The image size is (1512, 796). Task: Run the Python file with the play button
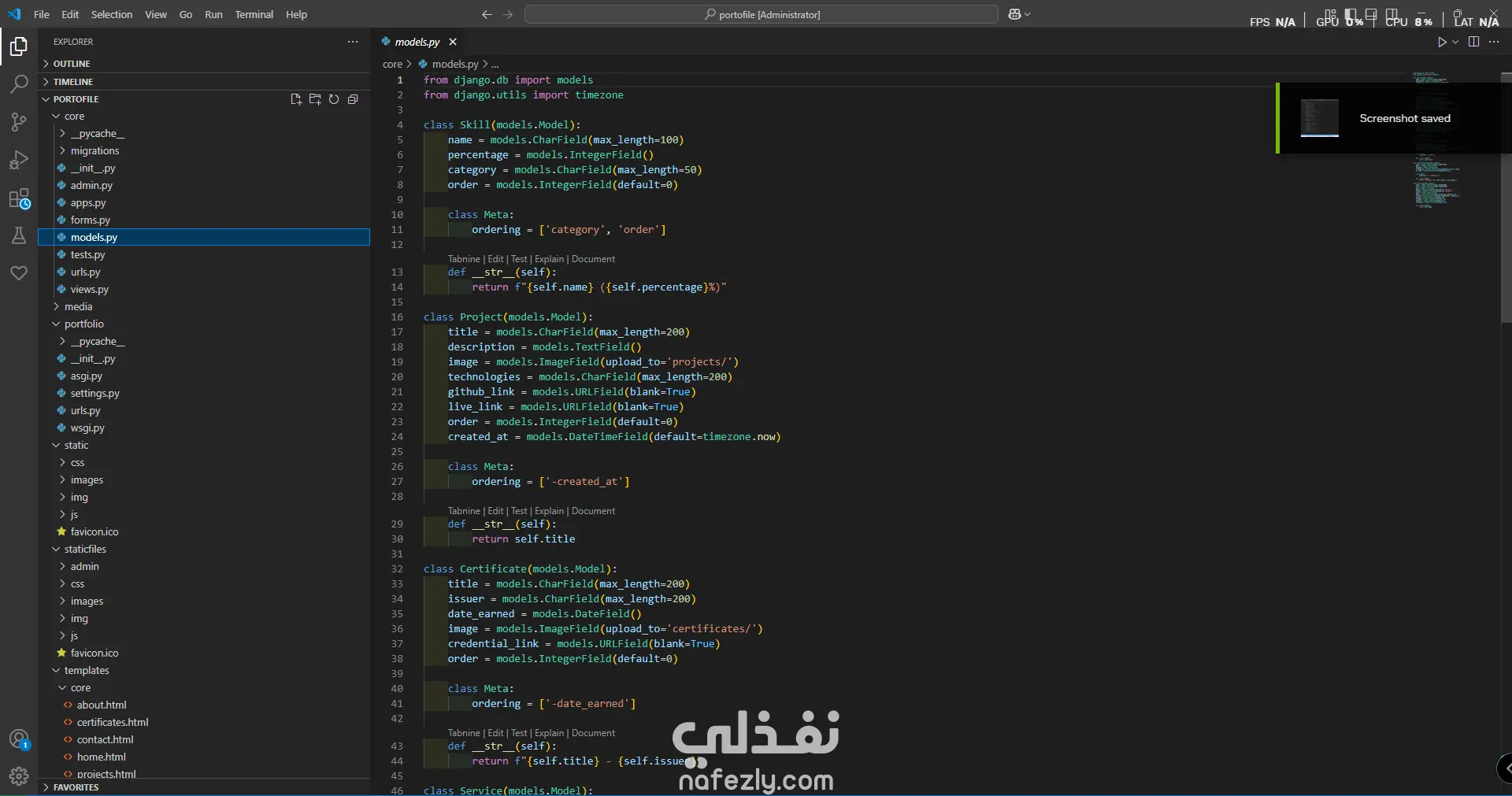[x=1442, y=42]
